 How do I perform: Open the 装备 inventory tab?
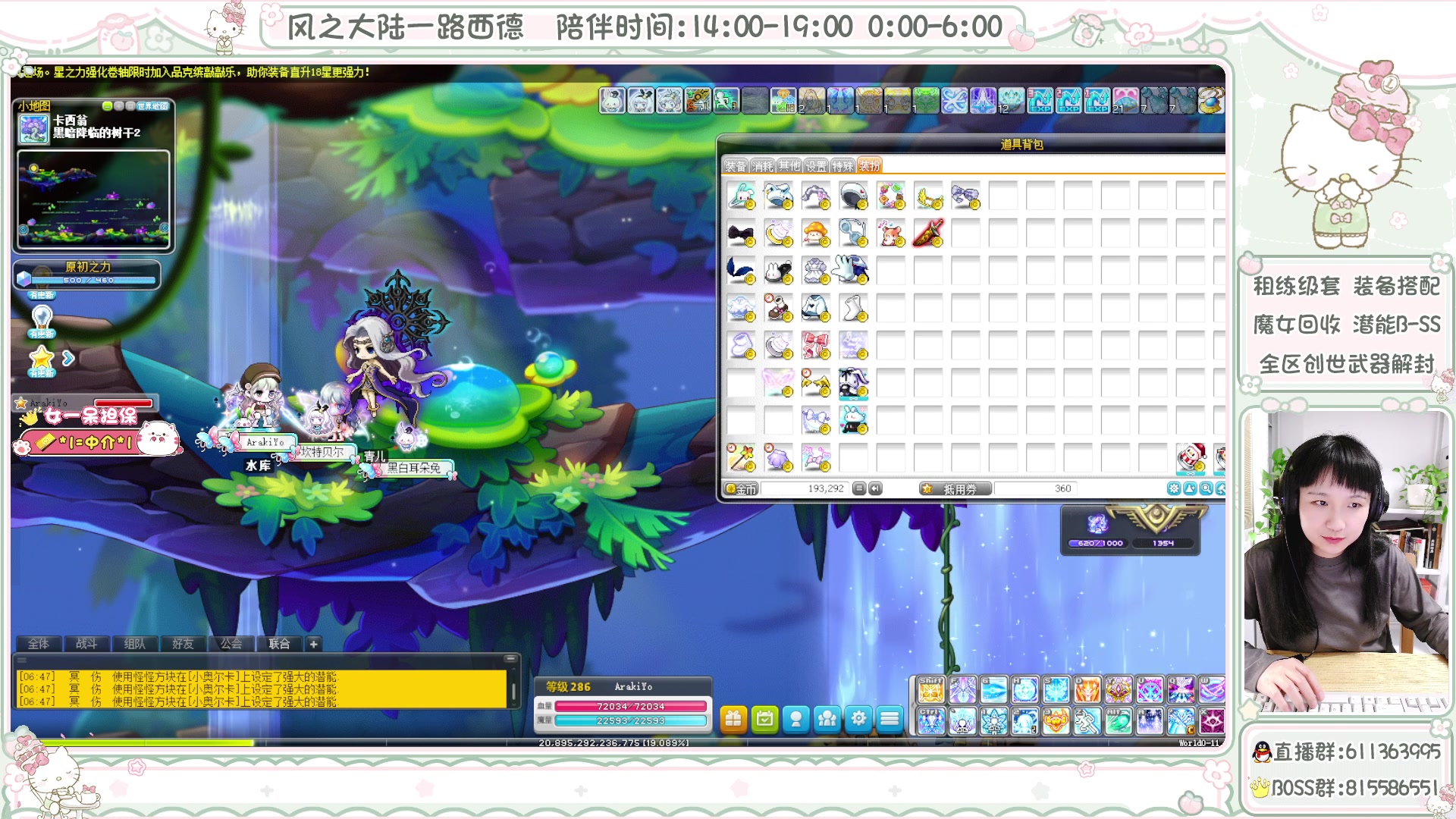click(735, 166)
